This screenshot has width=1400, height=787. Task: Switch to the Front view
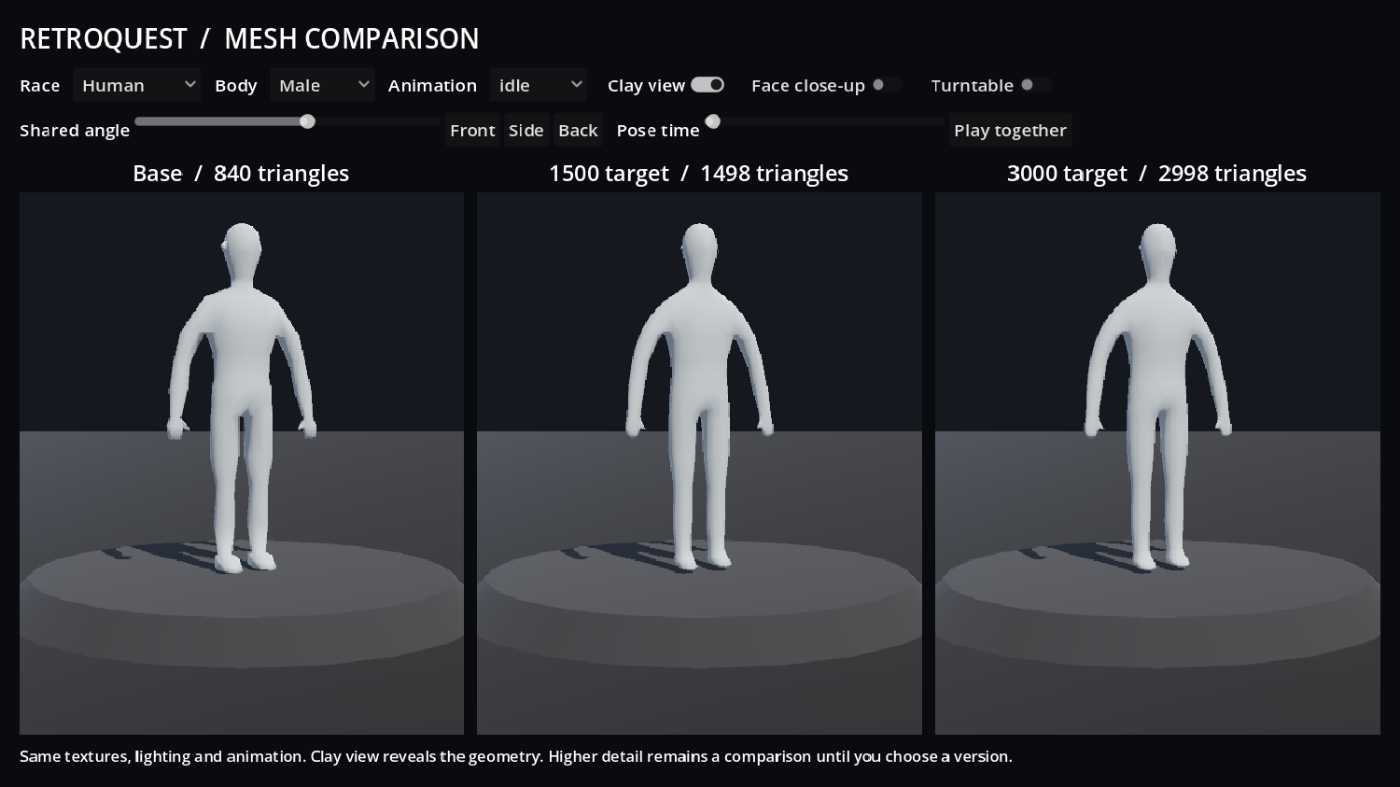[x=472, y=130]
